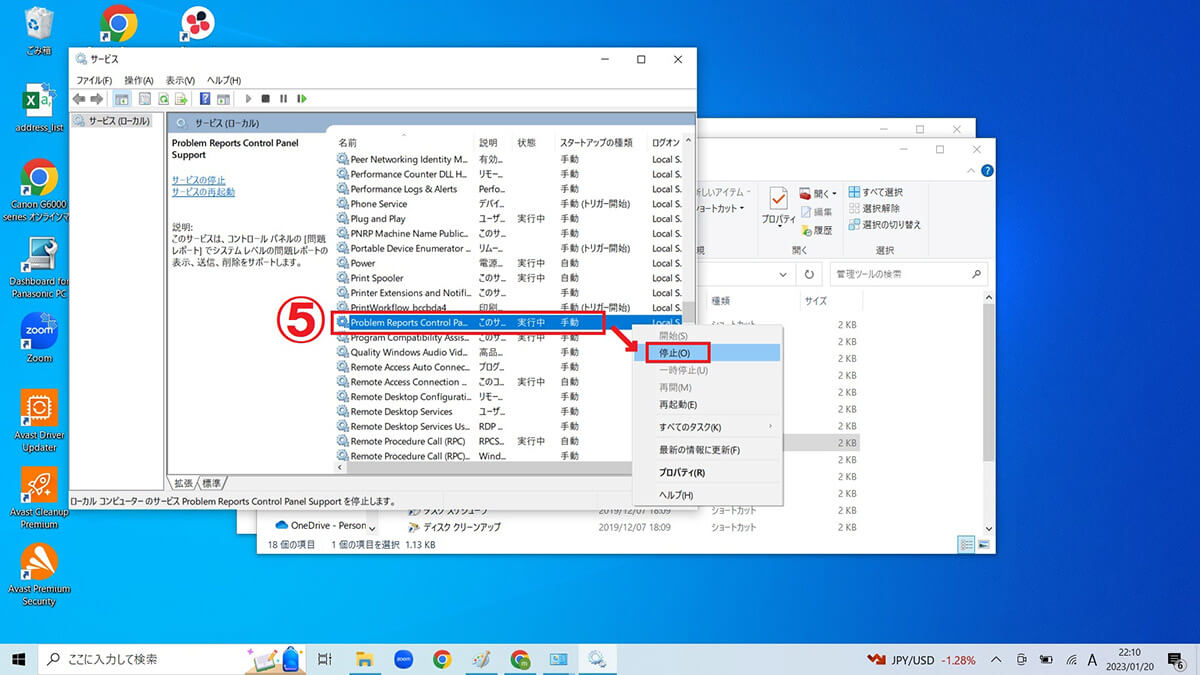Open Avast Premium Security desktop icon
This screenshot has width=1200, height=675.
click(x=39, y=575)
